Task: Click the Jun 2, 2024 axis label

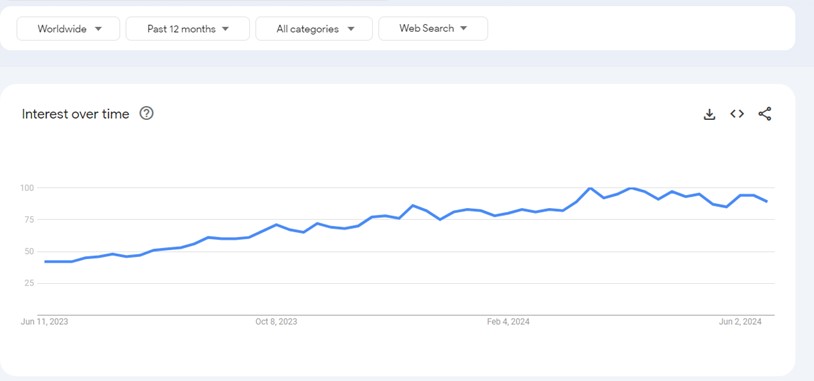Action: (740, 322)
